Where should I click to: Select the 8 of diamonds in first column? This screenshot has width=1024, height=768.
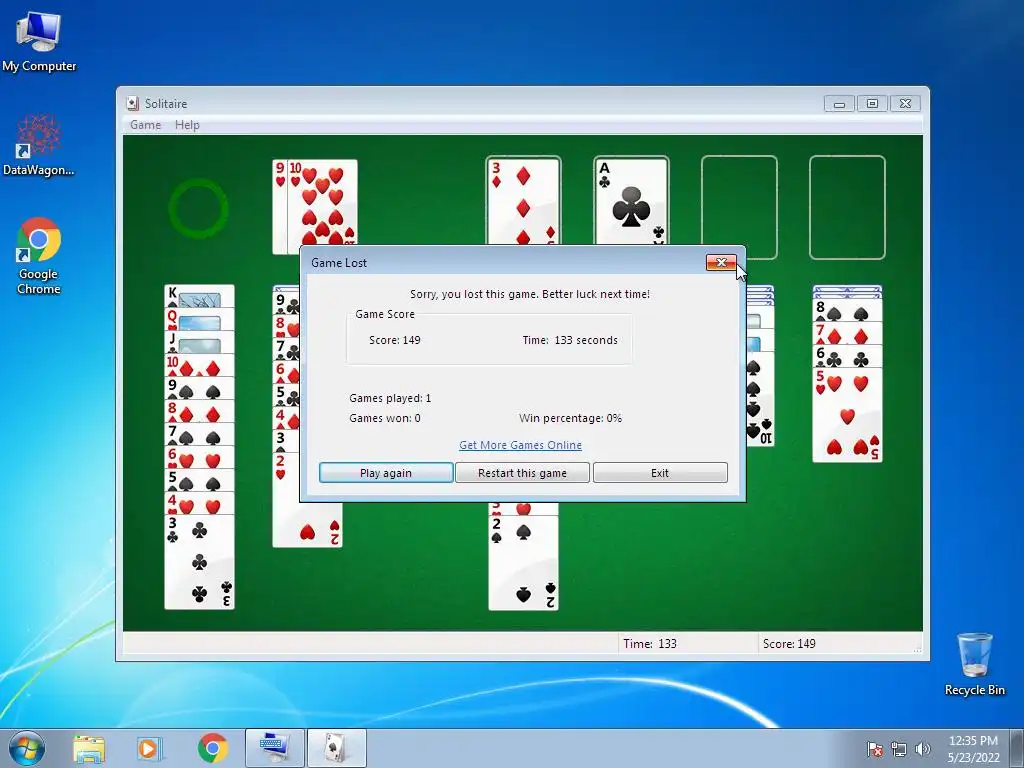pos(199,411)
